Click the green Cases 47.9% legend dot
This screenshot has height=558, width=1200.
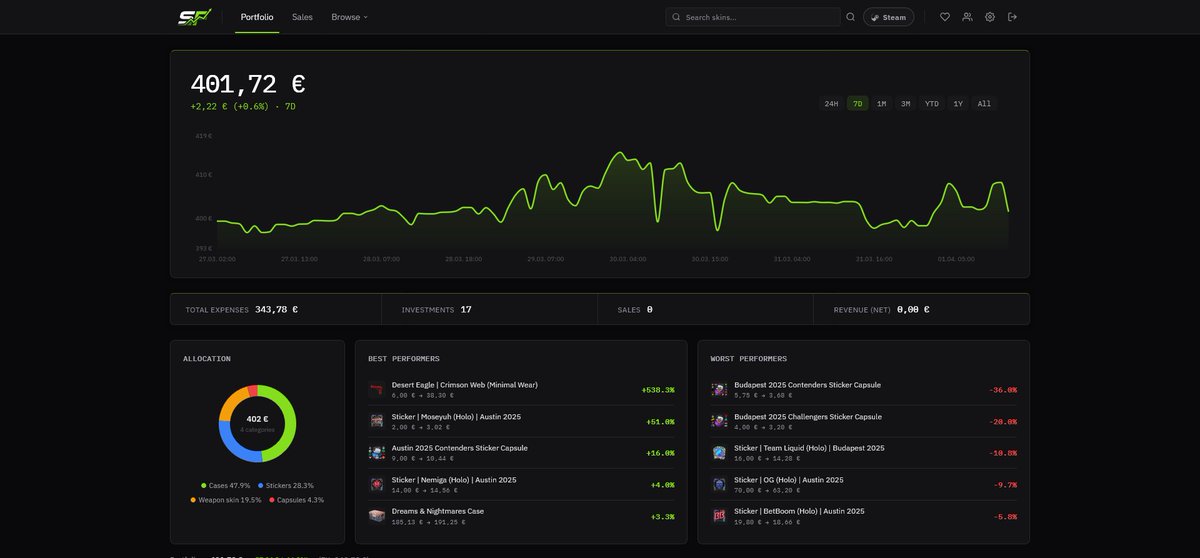point(203,486)
